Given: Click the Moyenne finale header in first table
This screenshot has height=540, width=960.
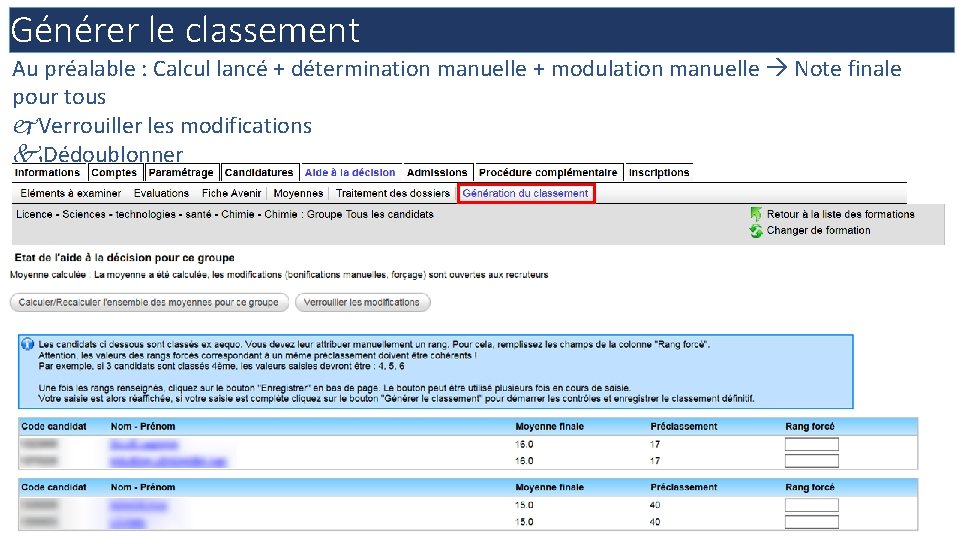Looking at the screenshot, I should pyautogui.click(x=549, y=427).
